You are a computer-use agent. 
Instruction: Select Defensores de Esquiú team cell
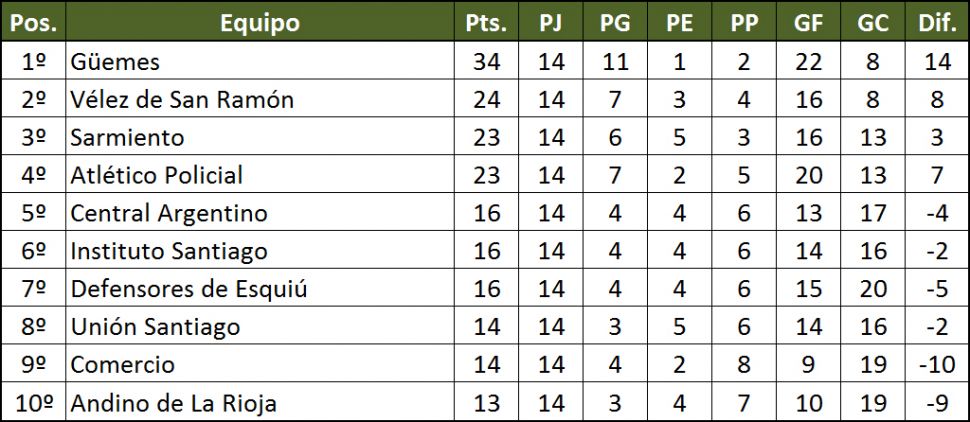(188, 290)
